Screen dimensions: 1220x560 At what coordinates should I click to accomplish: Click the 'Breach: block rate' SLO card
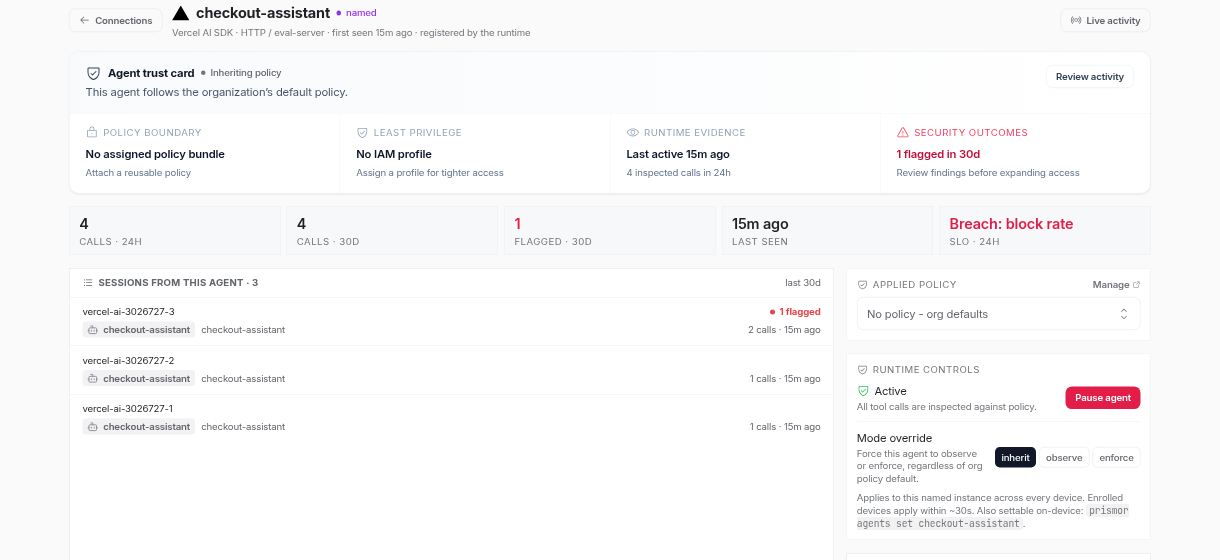pyautogui.click(x=1045, y=231)
